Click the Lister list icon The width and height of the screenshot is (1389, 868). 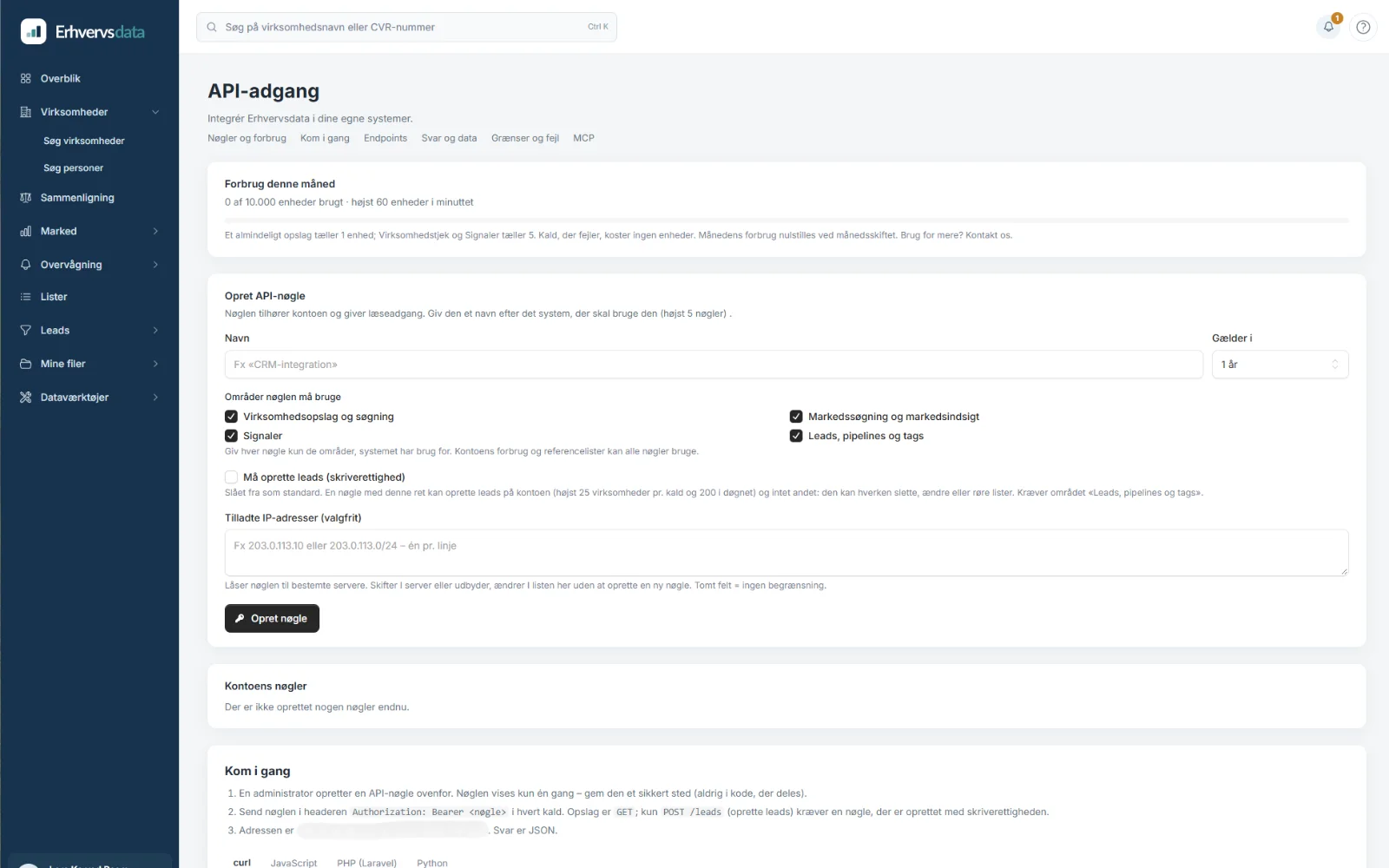coord(25,297)
